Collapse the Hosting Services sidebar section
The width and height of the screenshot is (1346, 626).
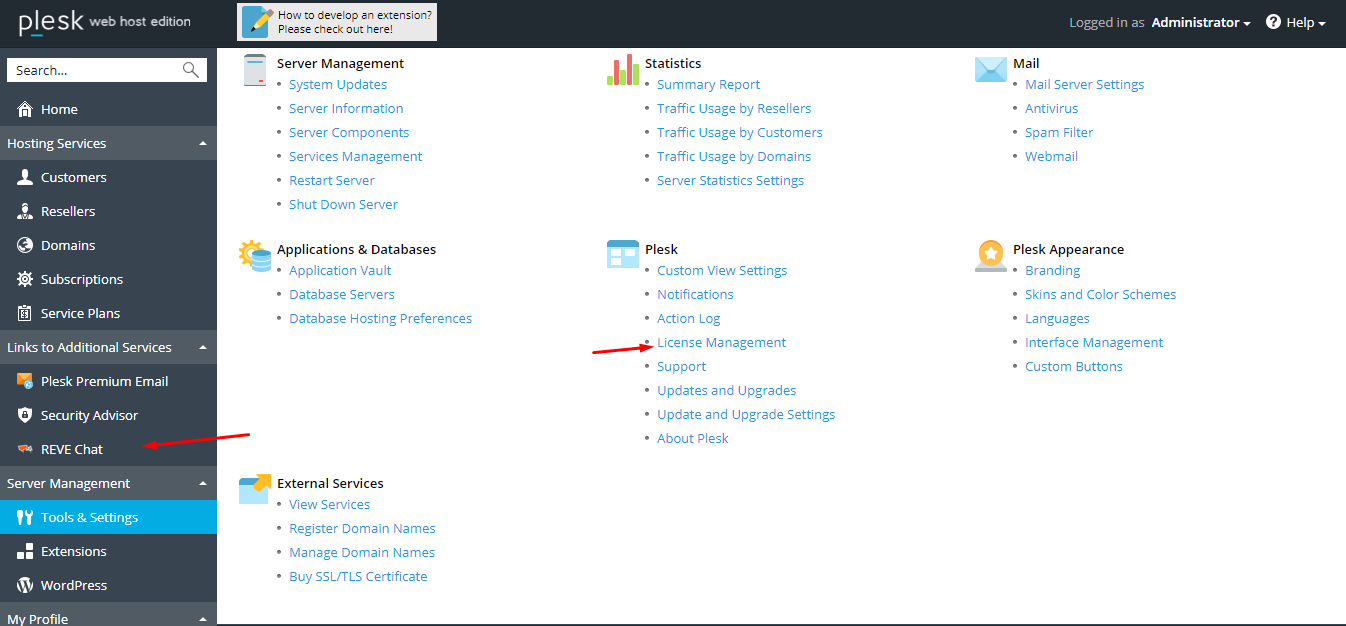[203, 144]
